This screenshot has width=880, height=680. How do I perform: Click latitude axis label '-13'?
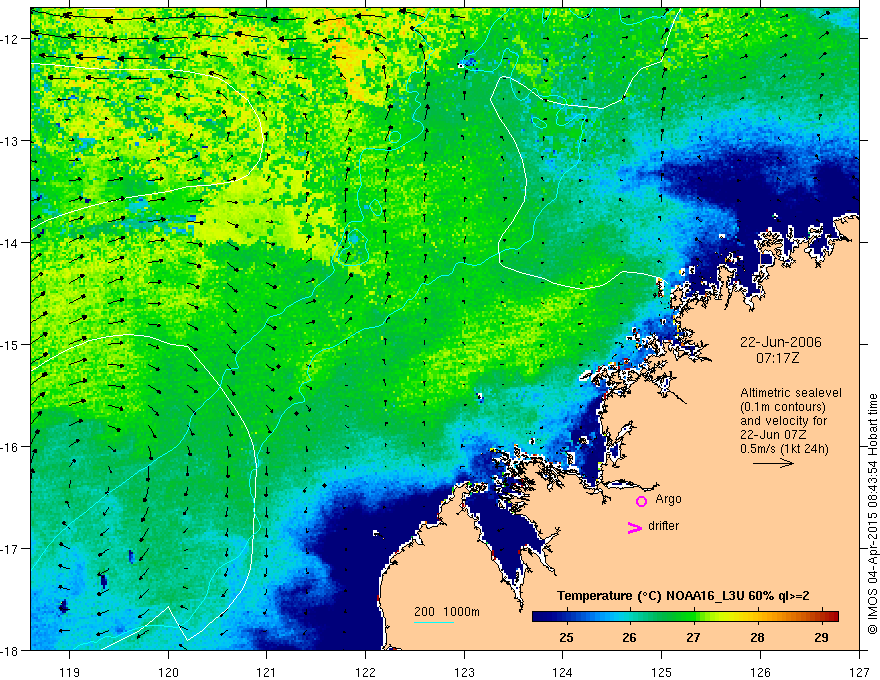pyautogui.click(x=11, y=141)
